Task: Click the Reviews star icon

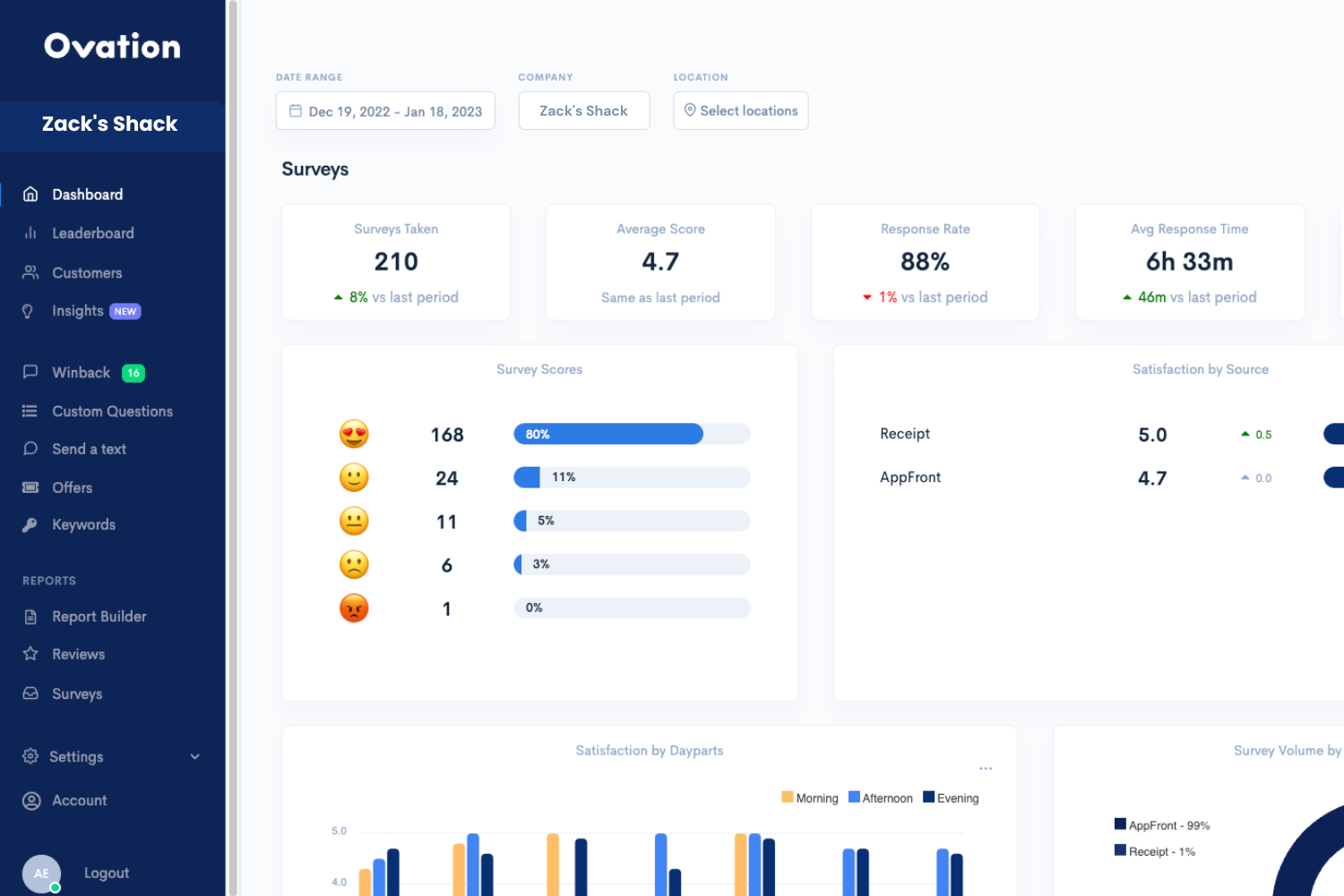Action: (x=30, y=654)
